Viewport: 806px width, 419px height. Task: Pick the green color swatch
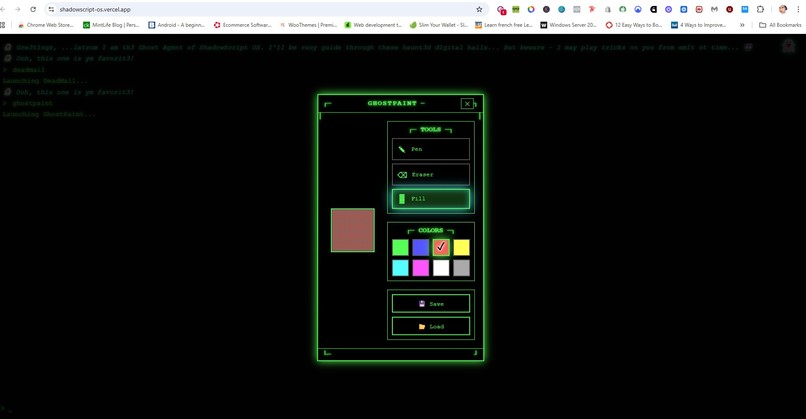pyautogui.click(x=400, y=247)
